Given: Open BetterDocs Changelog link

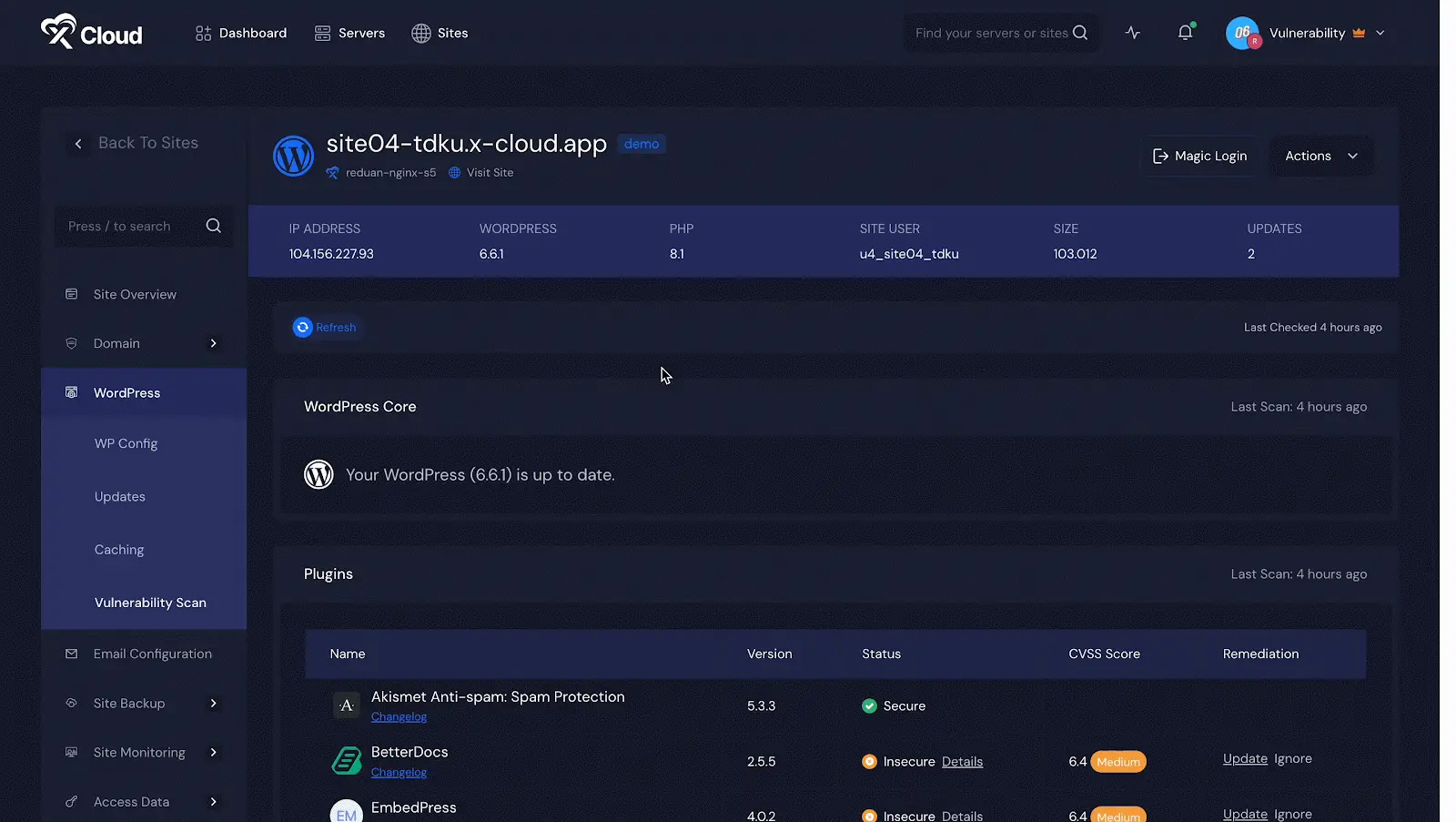Looking at the screenshot, I should (x=399, y=772).
